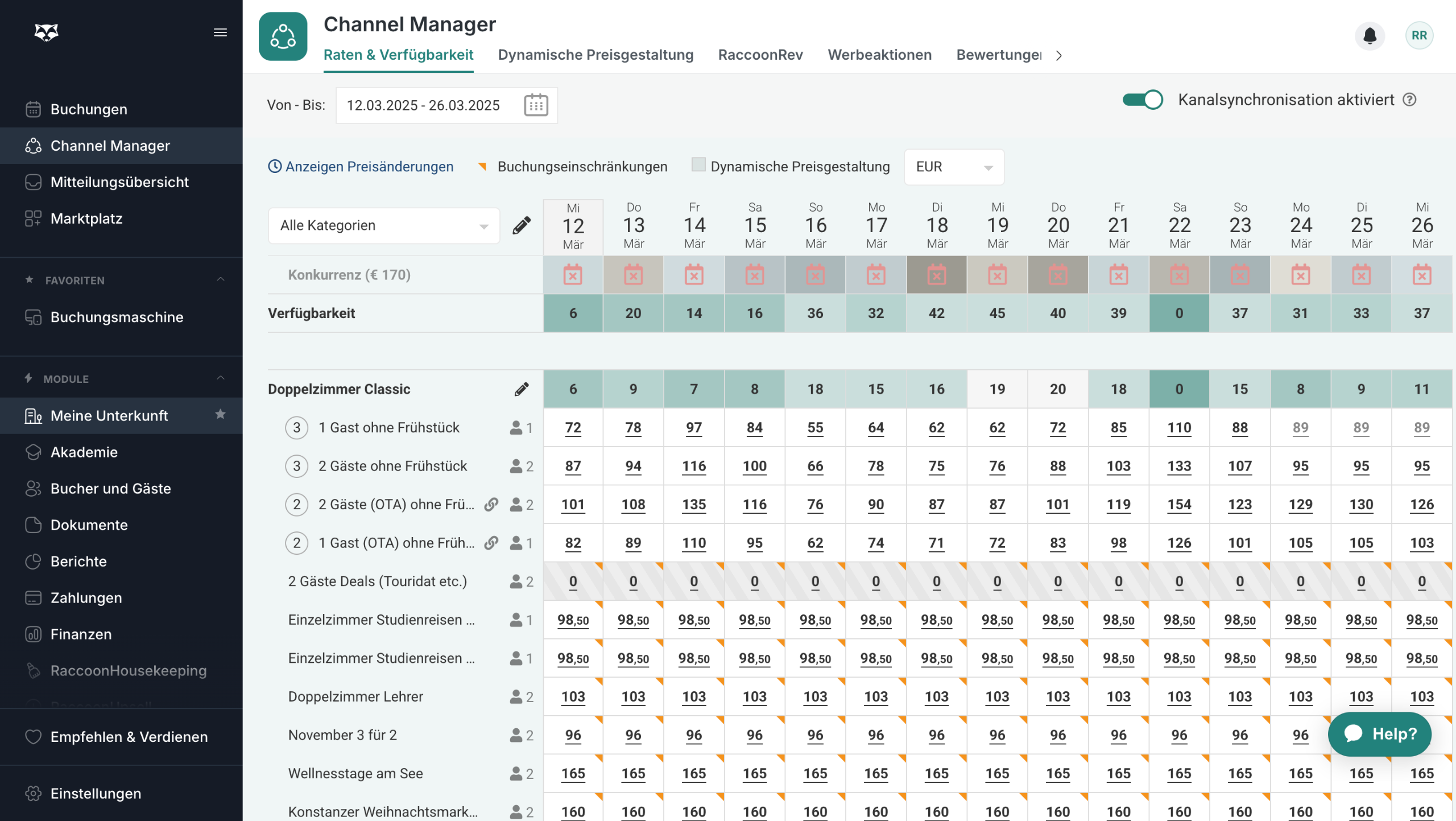Collapse the Favoriten sidebar section

point(220,279)
